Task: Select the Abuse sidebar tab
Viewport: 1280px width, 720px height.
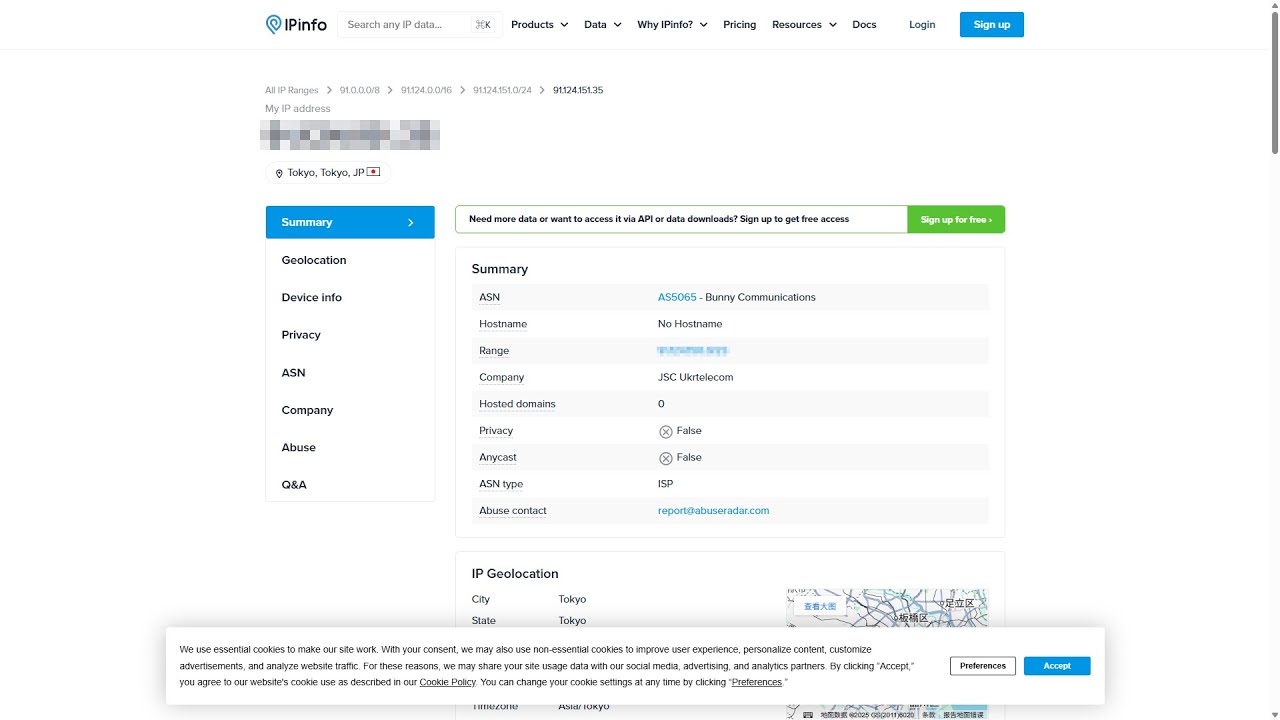Action: coord(350,447)
